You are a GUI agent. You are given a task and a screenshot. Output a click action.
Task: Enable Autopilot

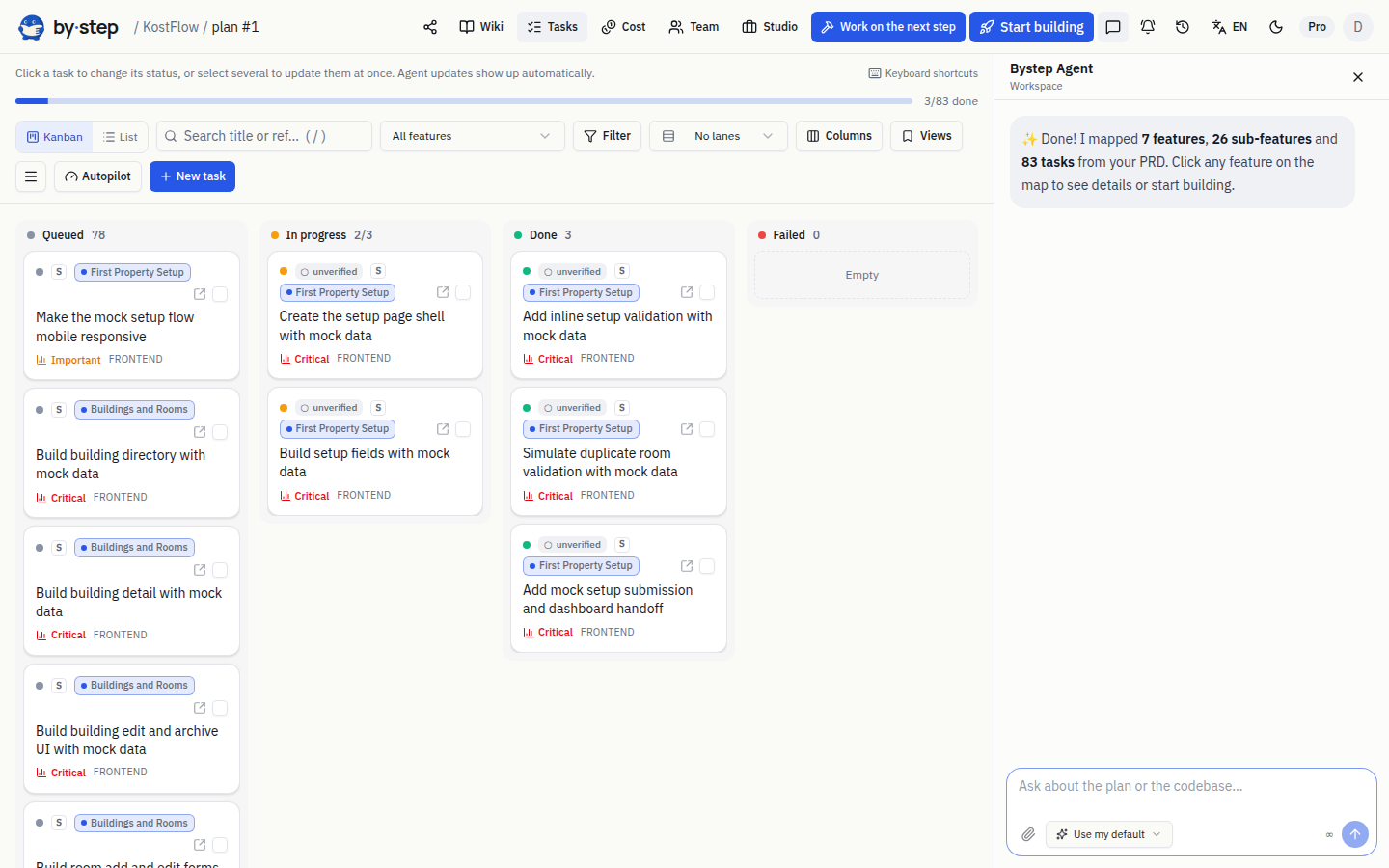(x=98, y=176)
